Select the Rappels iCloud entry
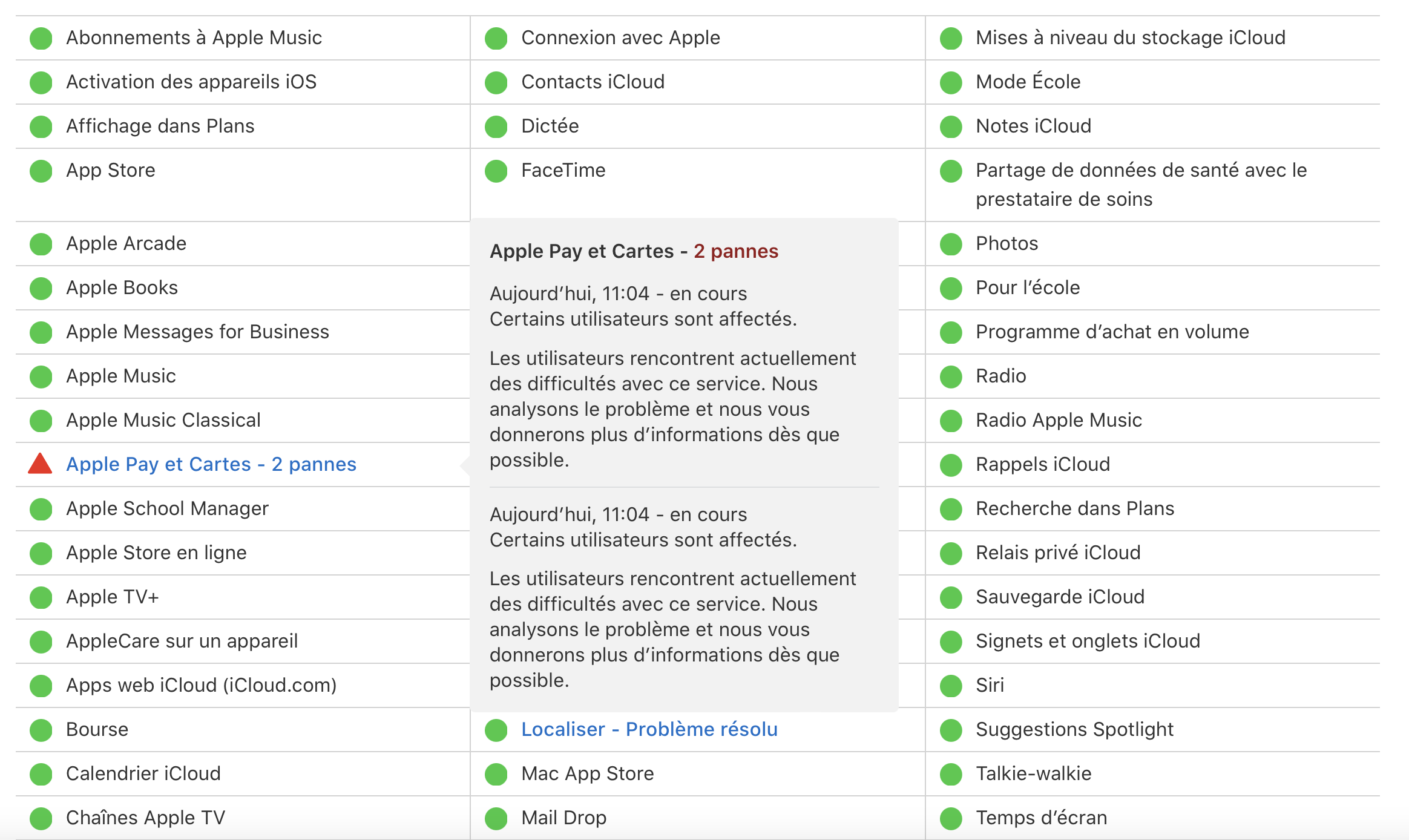The width and height of the screenshot is (1409, 840). (x=1043, y=464)
